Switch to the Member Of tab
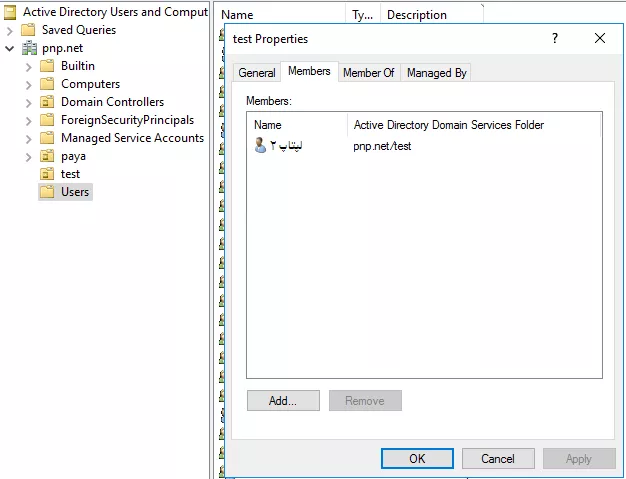This screenshot has width=626, height=479. pos(369,73)
